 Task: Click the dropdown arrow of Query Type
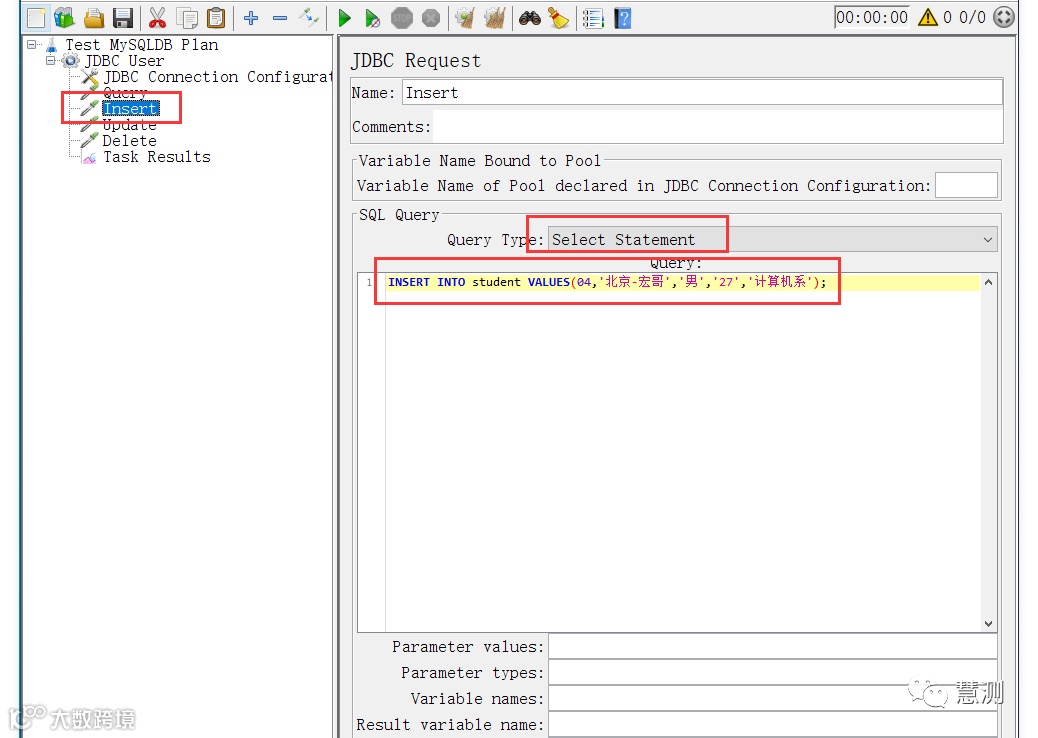click(988, 240)
